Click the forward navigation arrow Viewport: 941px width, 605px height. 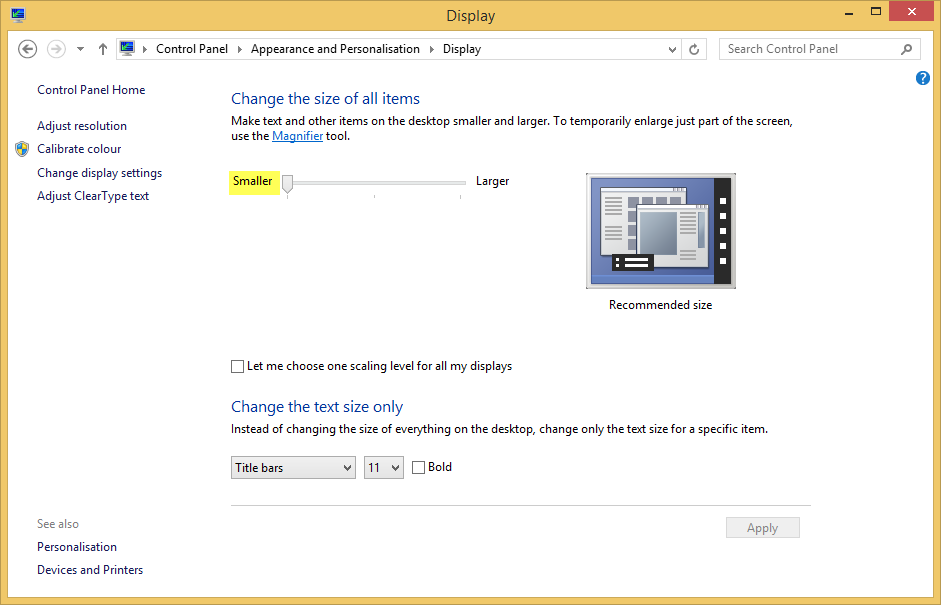click(x=56, y=48)
